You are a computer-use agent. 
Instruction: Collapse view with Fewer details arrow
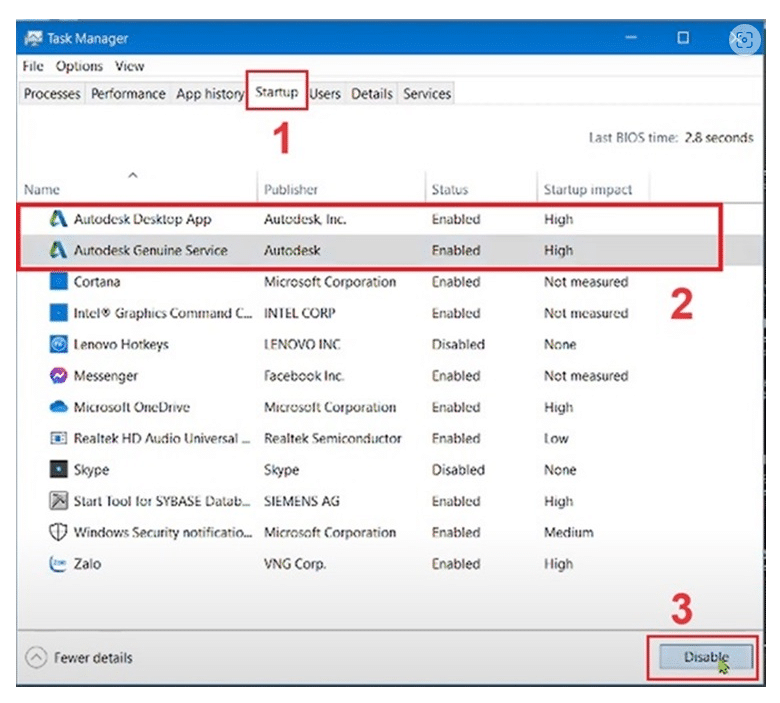click(x=37, y=658)
